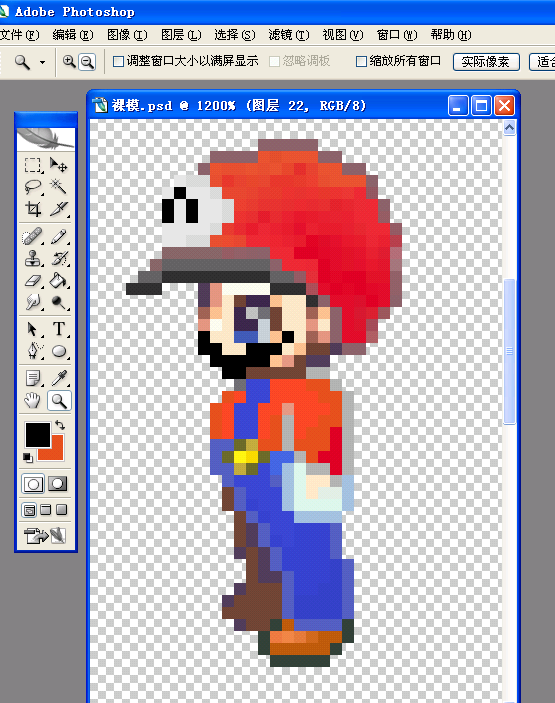This screenshot has width=555, height=703.
Task: Set Standard Screen Mode
Action: (x=30, y=510)
